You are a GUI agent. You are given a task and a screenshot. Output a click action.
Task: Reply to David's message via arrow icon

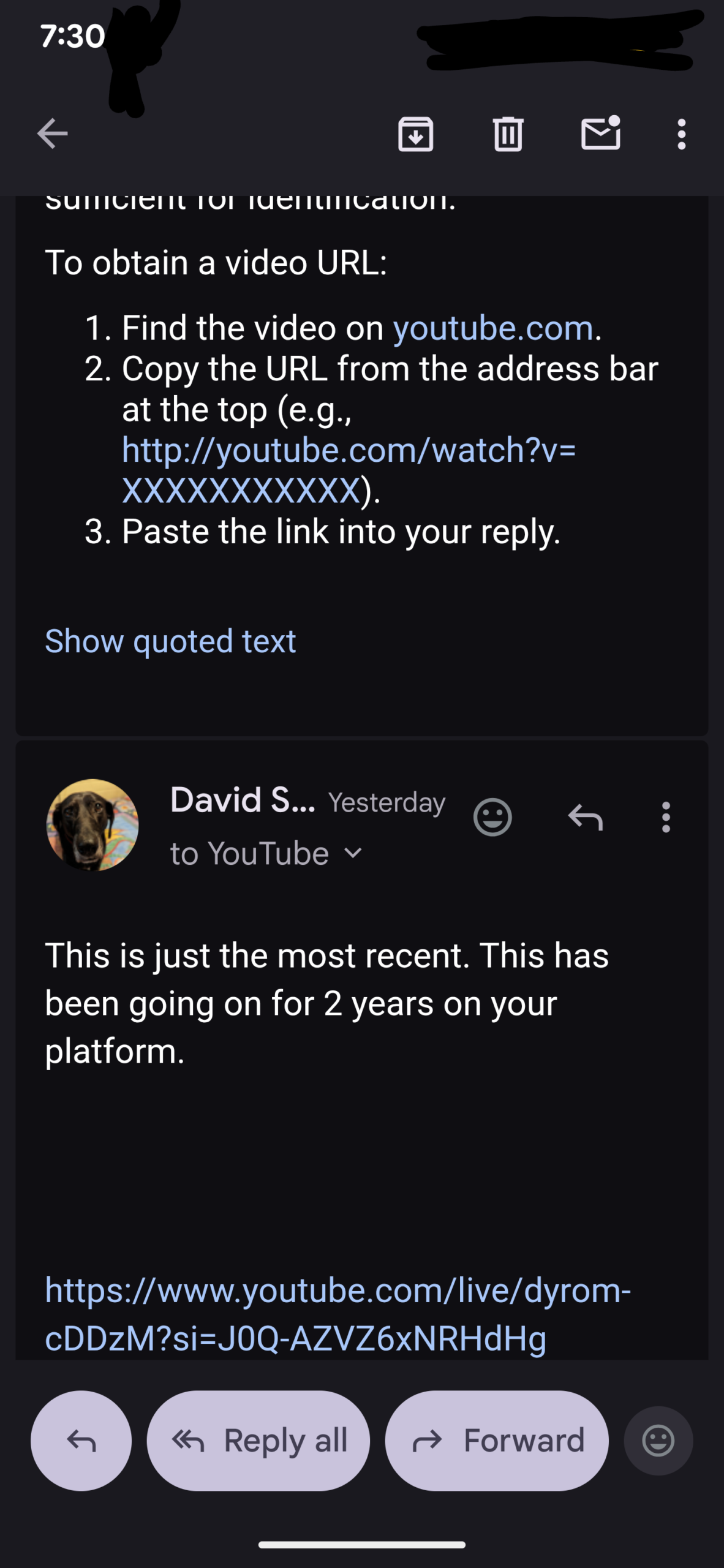pos(586,817)
